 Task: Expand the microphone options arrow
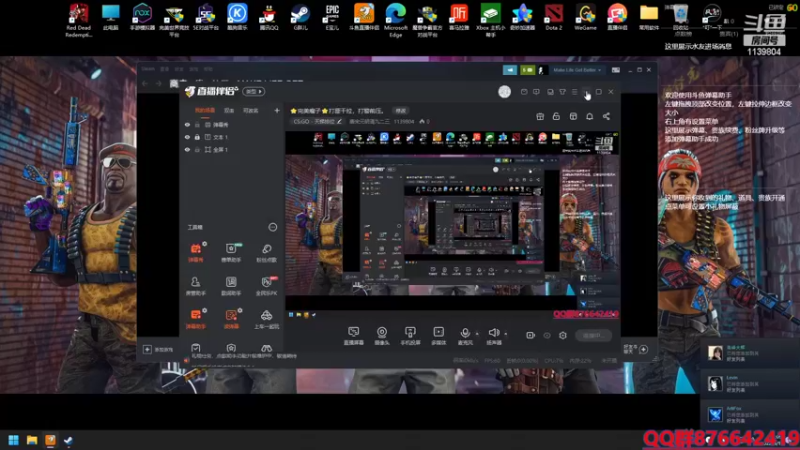coord(477,333)
